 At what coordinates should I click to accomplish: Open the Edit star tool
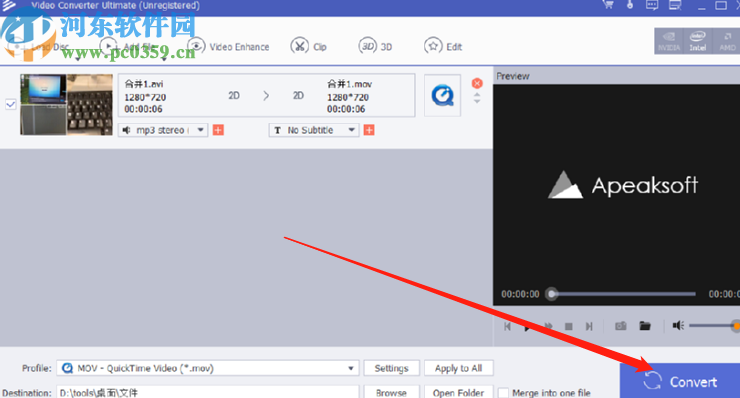[x=443, y=46]
